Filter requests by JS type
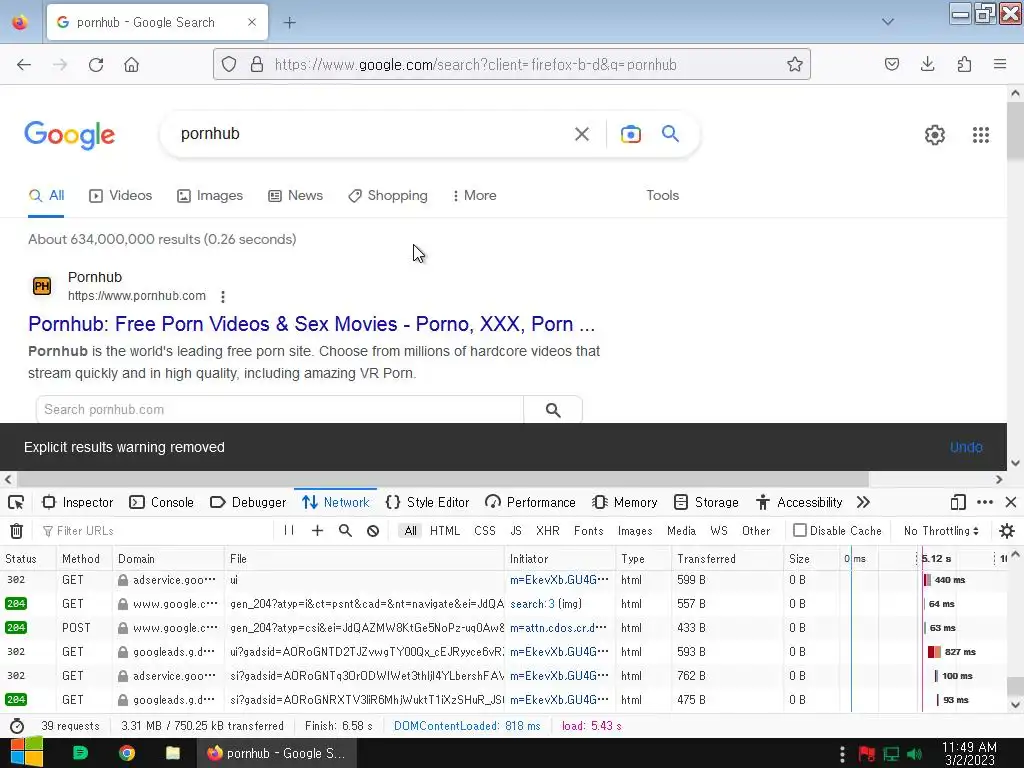The height and width of the screenshot is (768, 1024). 516,531
